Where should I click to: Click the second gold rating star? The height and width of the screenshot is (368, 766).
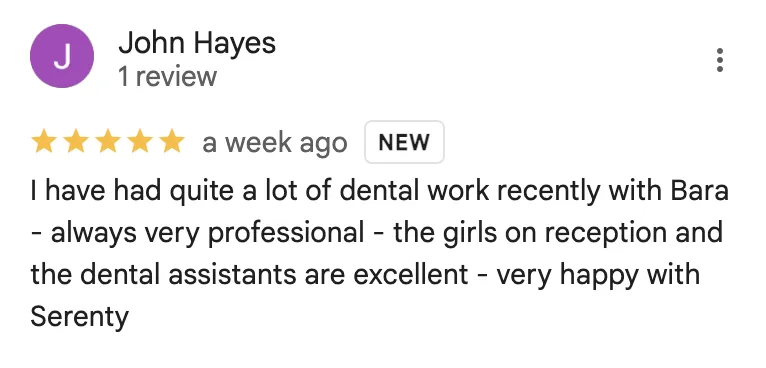pos(75,142)
